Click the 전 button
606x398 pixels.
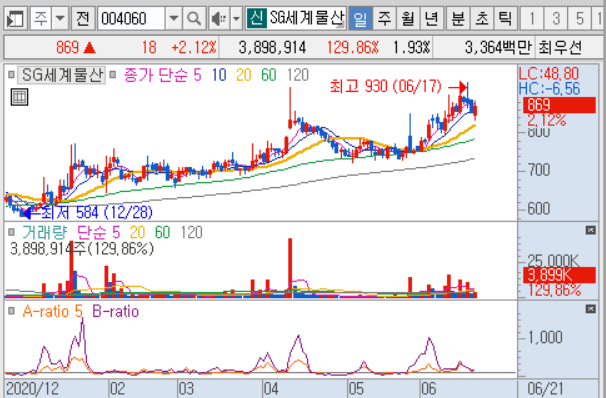click(x=83, y=18)
